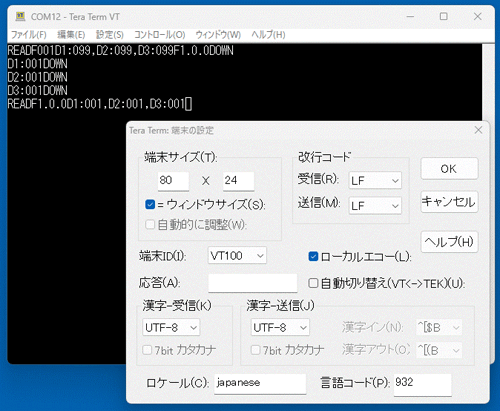500x411 pixels.
Task: Click the terminal width field showing 80
Action: [x=173, y=181]
